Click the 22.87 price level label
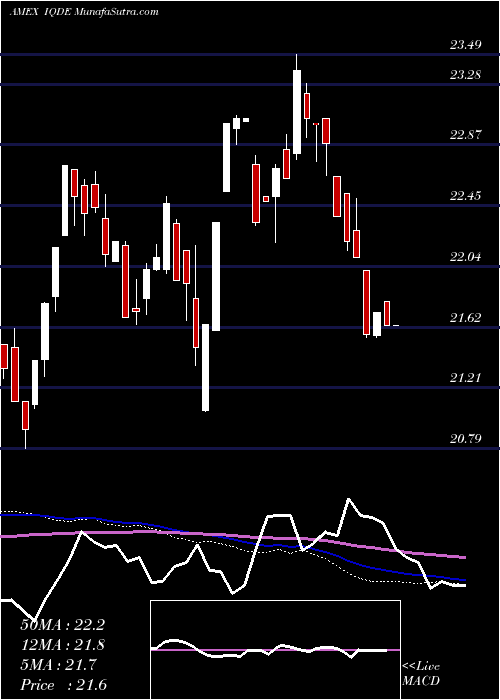 [x=466, y=135]
